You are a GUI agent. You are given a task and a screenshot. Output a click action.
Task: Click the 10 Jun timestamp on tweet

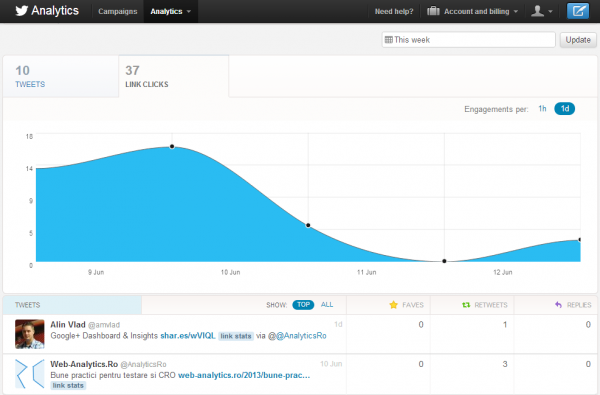[331, 364]
